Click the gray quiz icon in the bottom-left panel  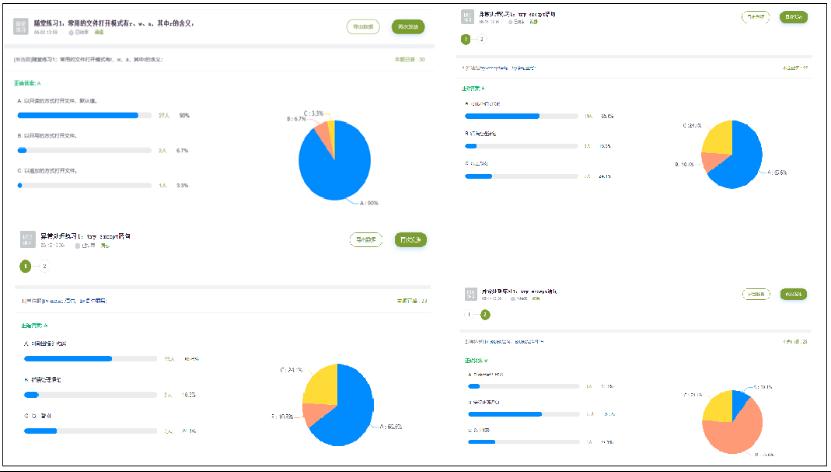pyautogui.click(x=27, y=239)
